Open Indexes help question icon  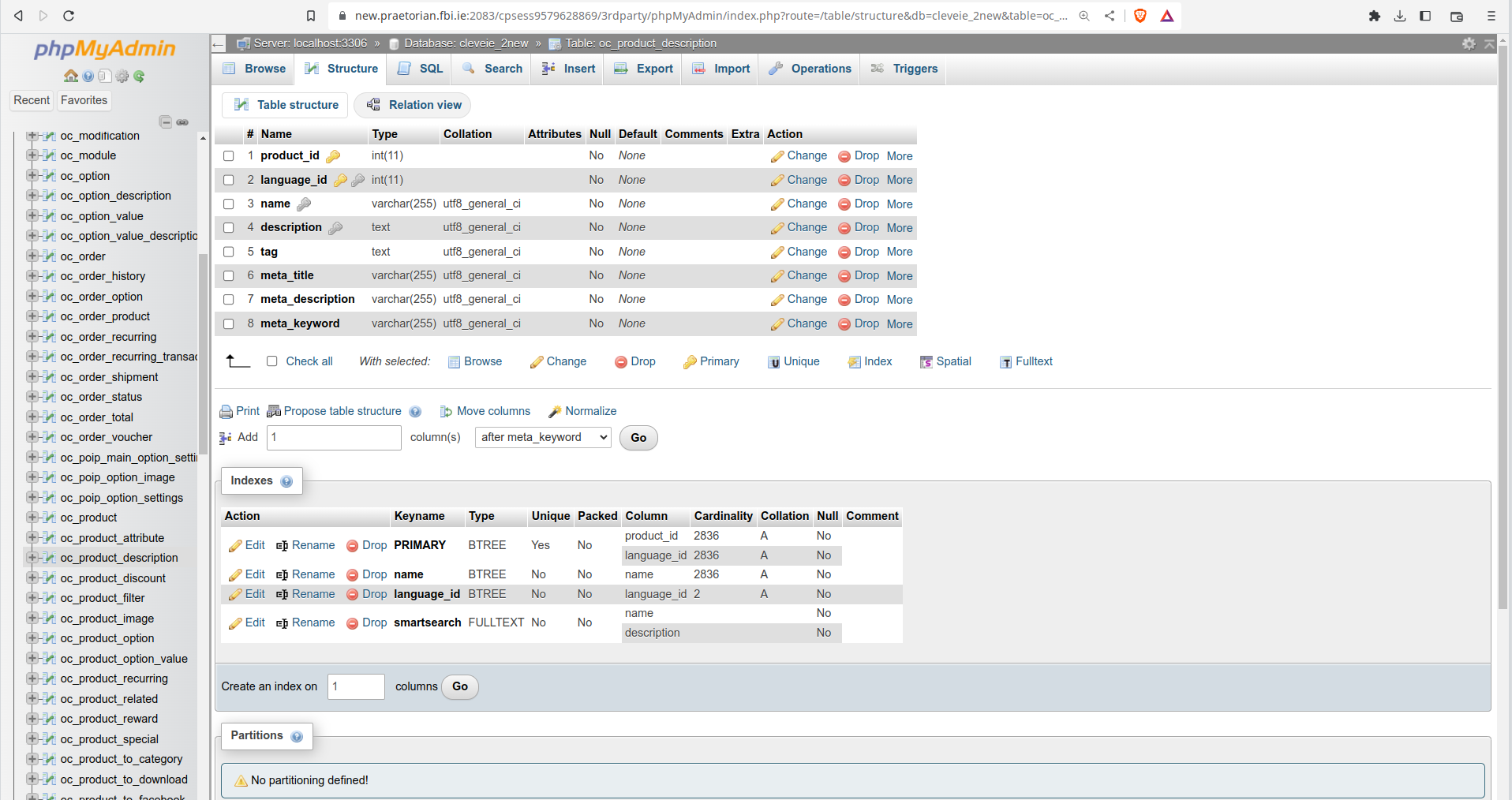coord(286,481)
